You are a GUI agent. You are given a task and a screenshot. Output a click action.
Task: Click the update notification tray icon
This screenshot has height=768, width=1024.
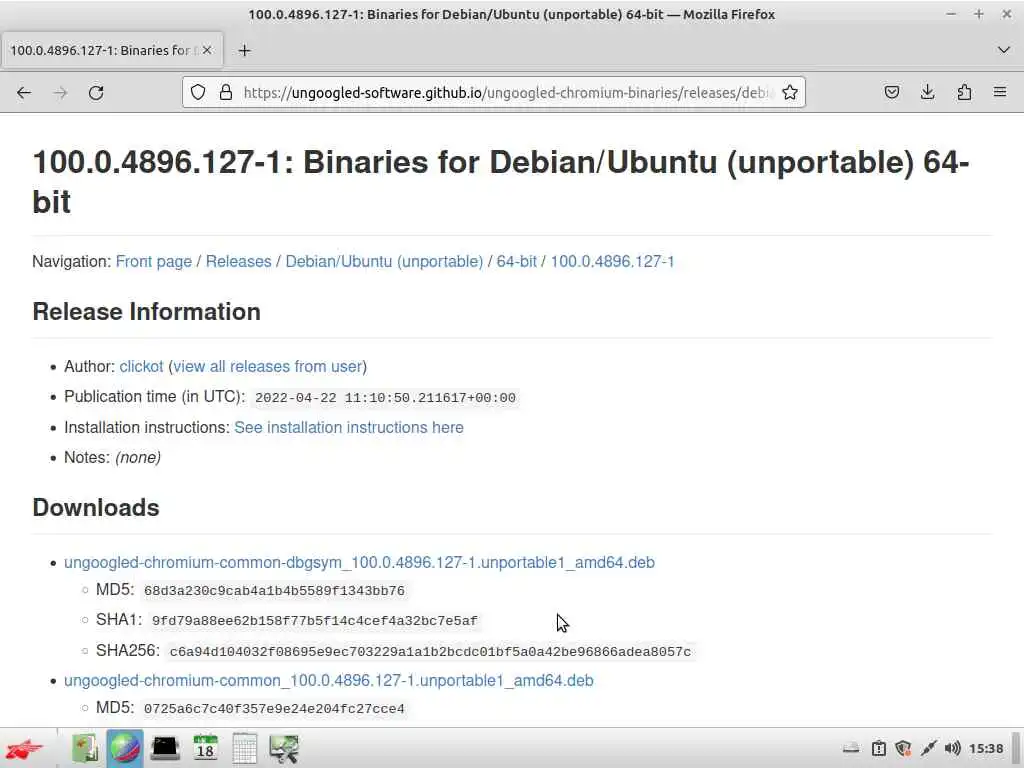(879, 748)
